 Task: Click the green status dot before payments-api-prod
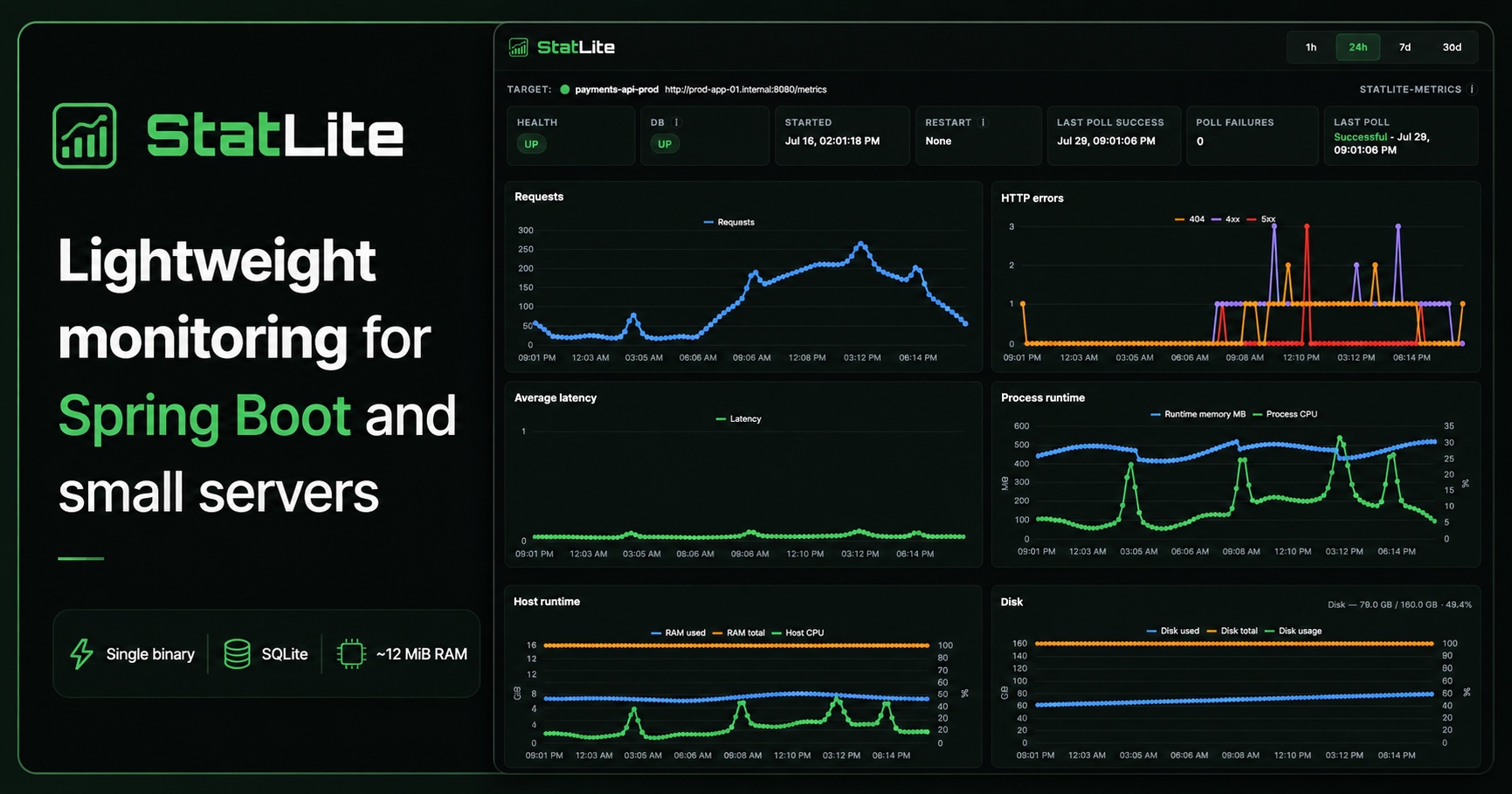click(564, 89)
